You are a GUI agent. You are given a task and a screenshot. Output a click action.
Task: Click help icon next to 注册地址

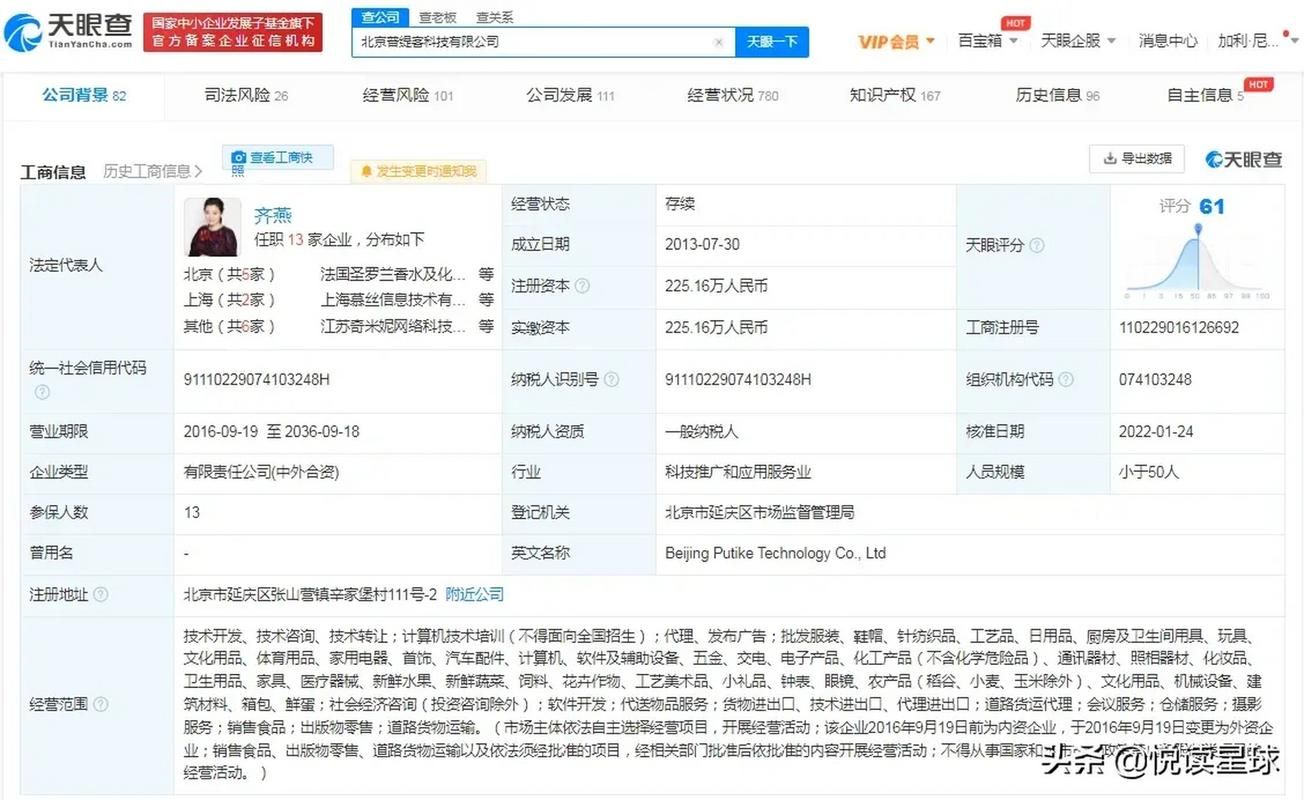tap(101, 595)
